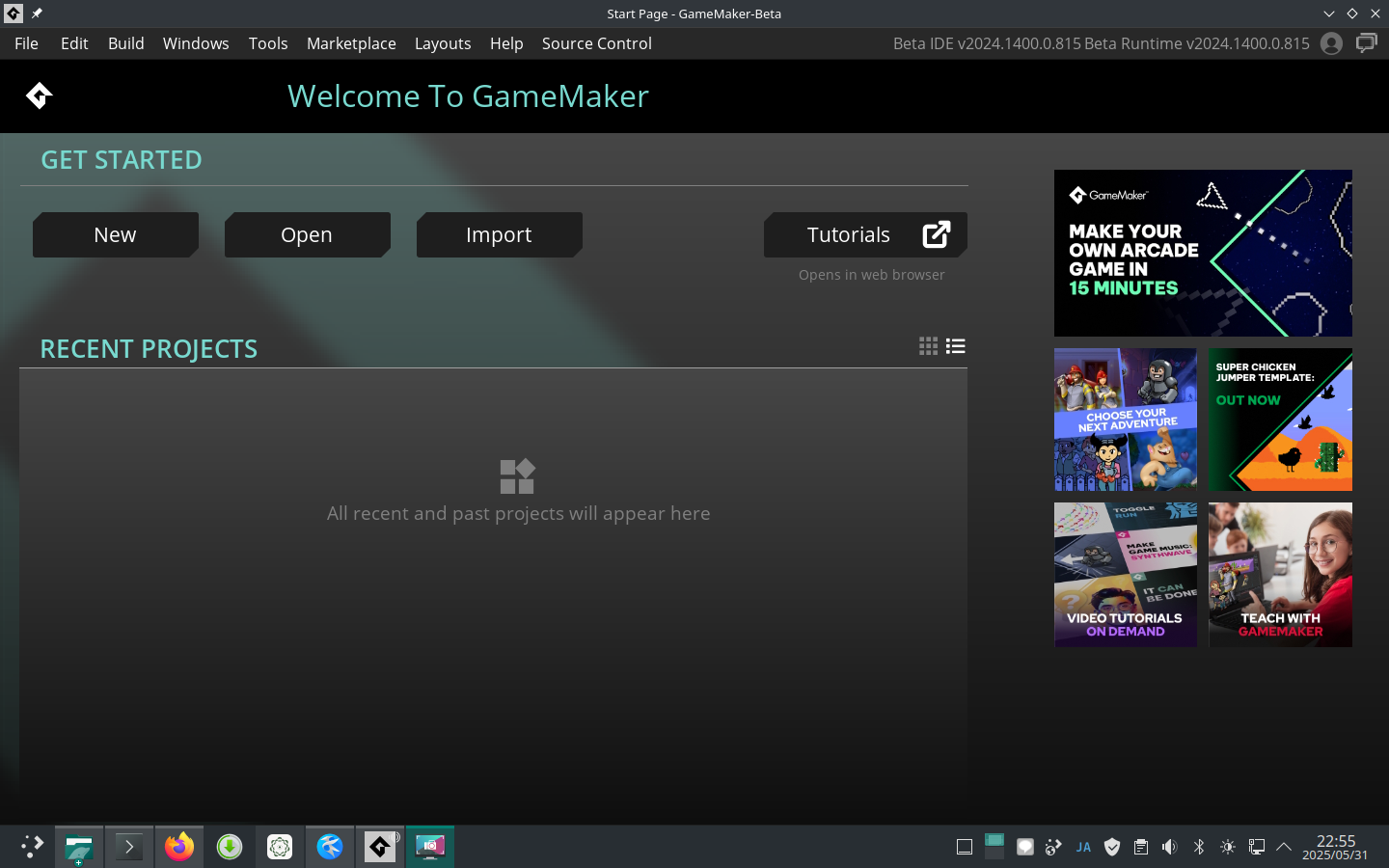Click the GameMaker icon in taskbar
This screenshot has height=868, width=1389.
380,847
